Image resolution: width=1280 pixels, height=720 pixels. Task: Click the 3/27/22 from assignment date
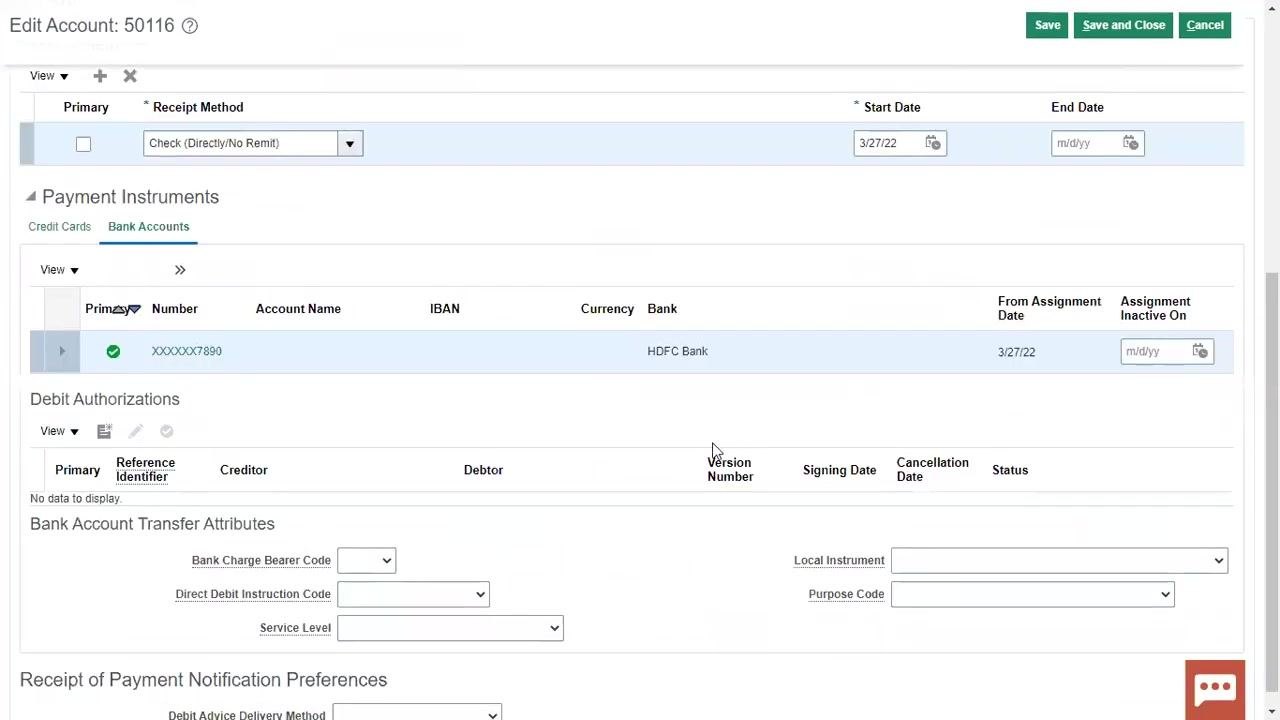pos(1016,352)
